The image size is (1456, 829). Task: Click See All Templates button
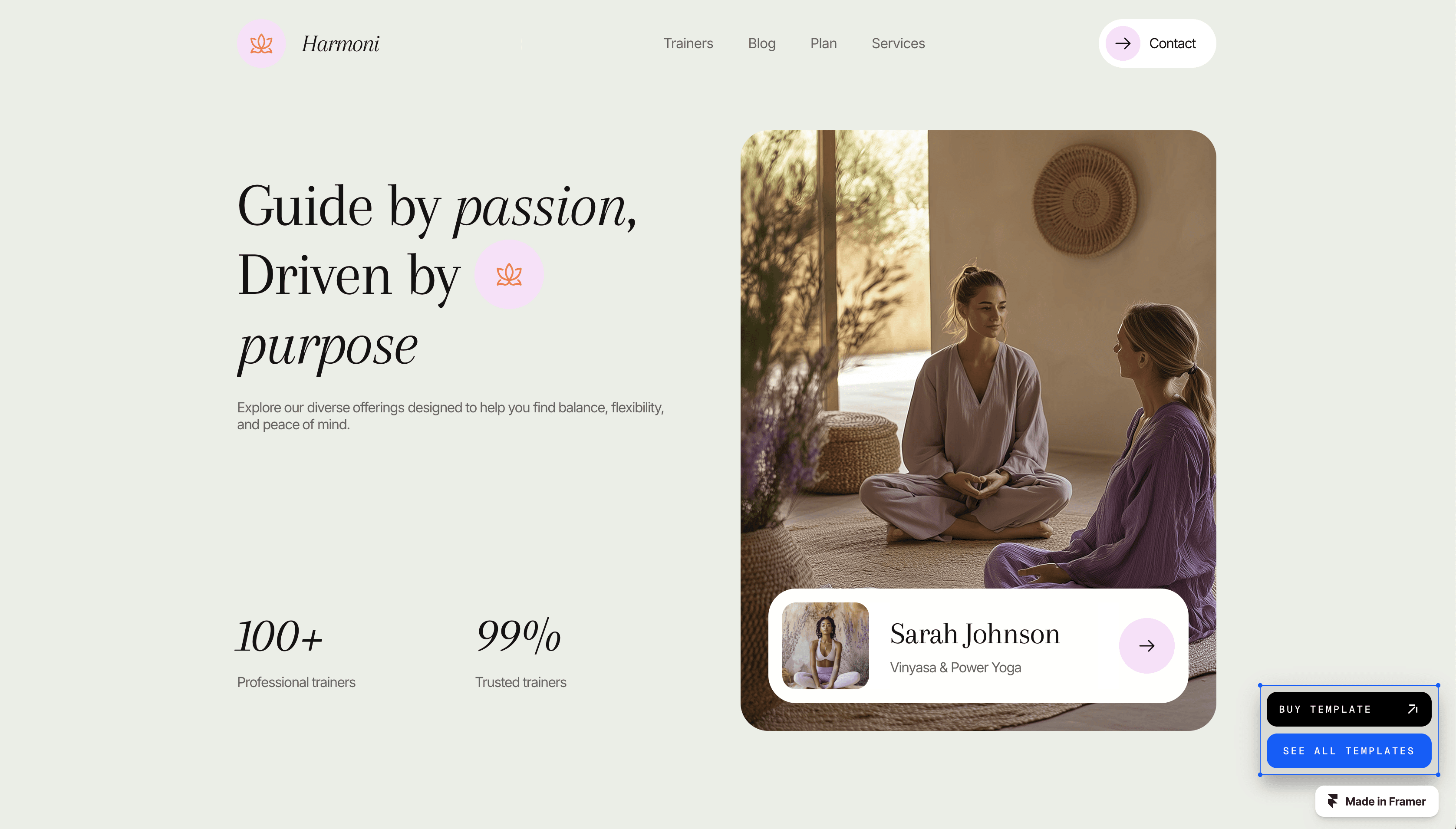1348,750
